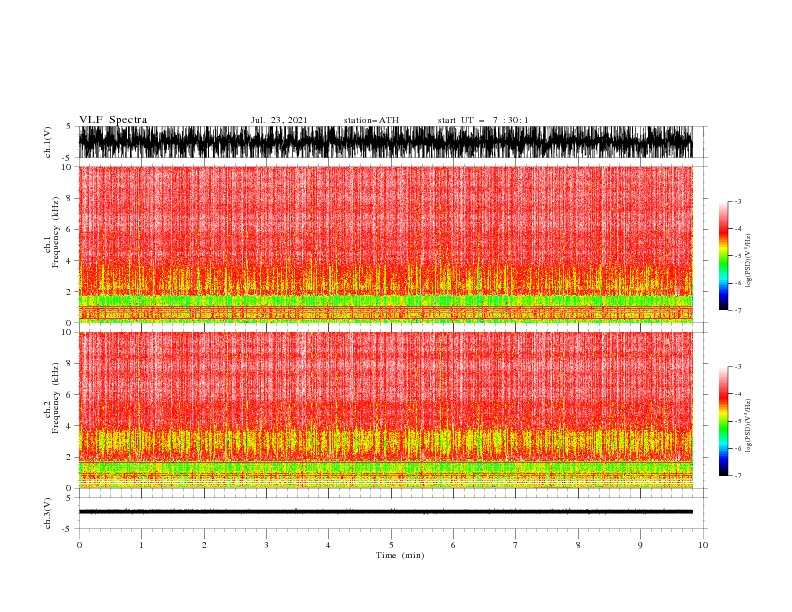Viewport: 792px width, 612px height.
Task: Click time axis tick label "6"
Action: click(454, 545)
